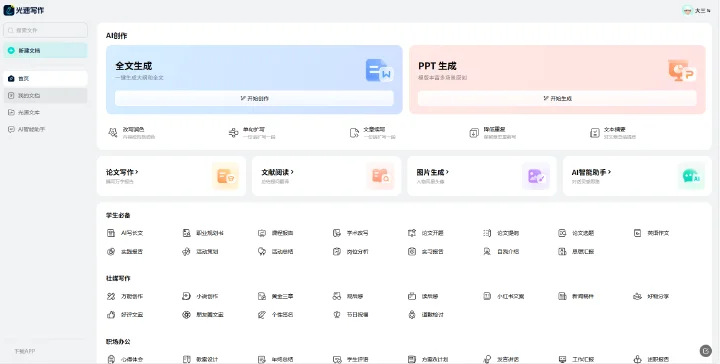Click the 光速写作 logo icon

coord(9,10)
